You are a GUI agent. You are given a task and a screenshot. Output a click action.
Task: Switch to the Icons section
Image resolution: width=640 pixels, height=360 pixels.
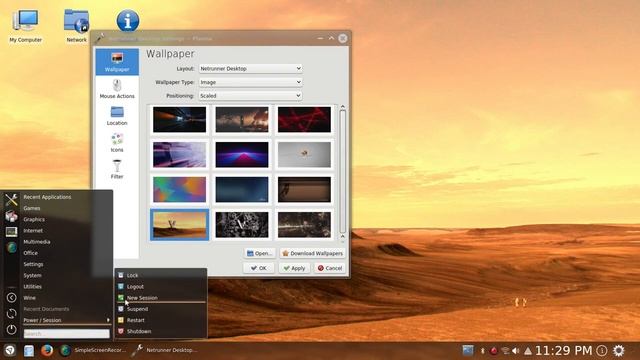tap(117, 143)
